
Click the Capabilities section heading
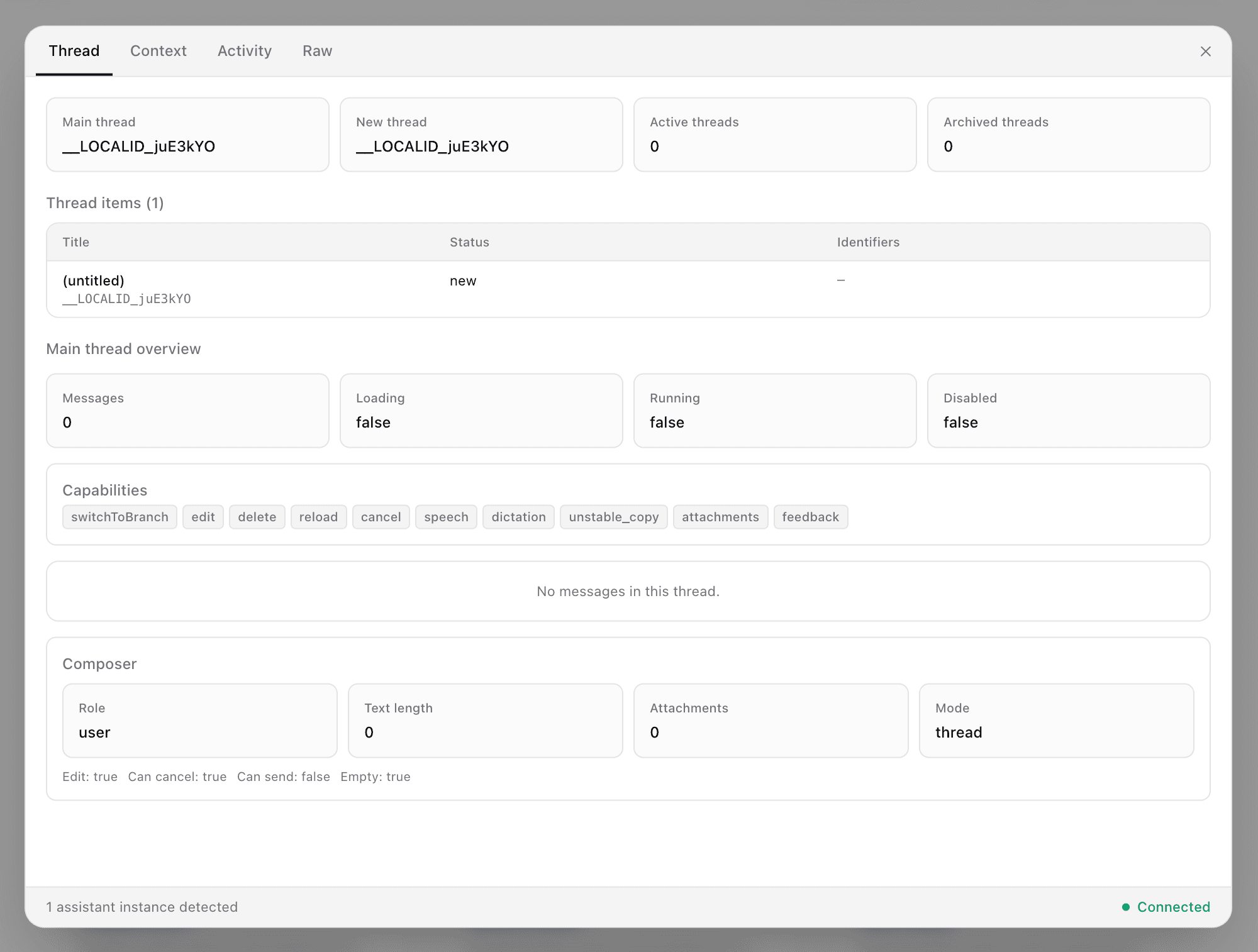105,490
